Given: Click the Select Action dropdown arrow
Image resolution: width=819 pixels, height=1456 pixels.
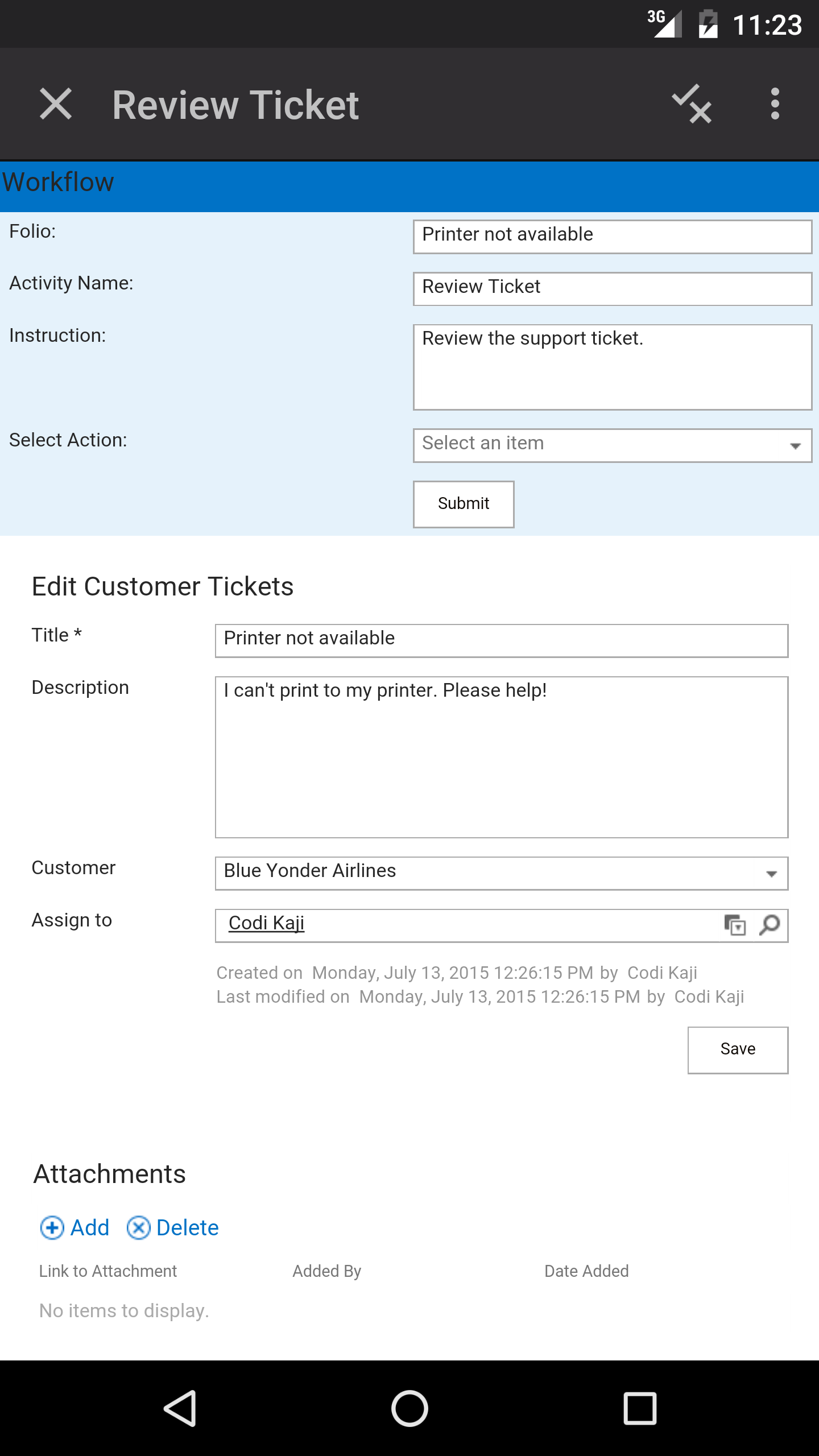Looking at the screenshot, I should (796, 446).
